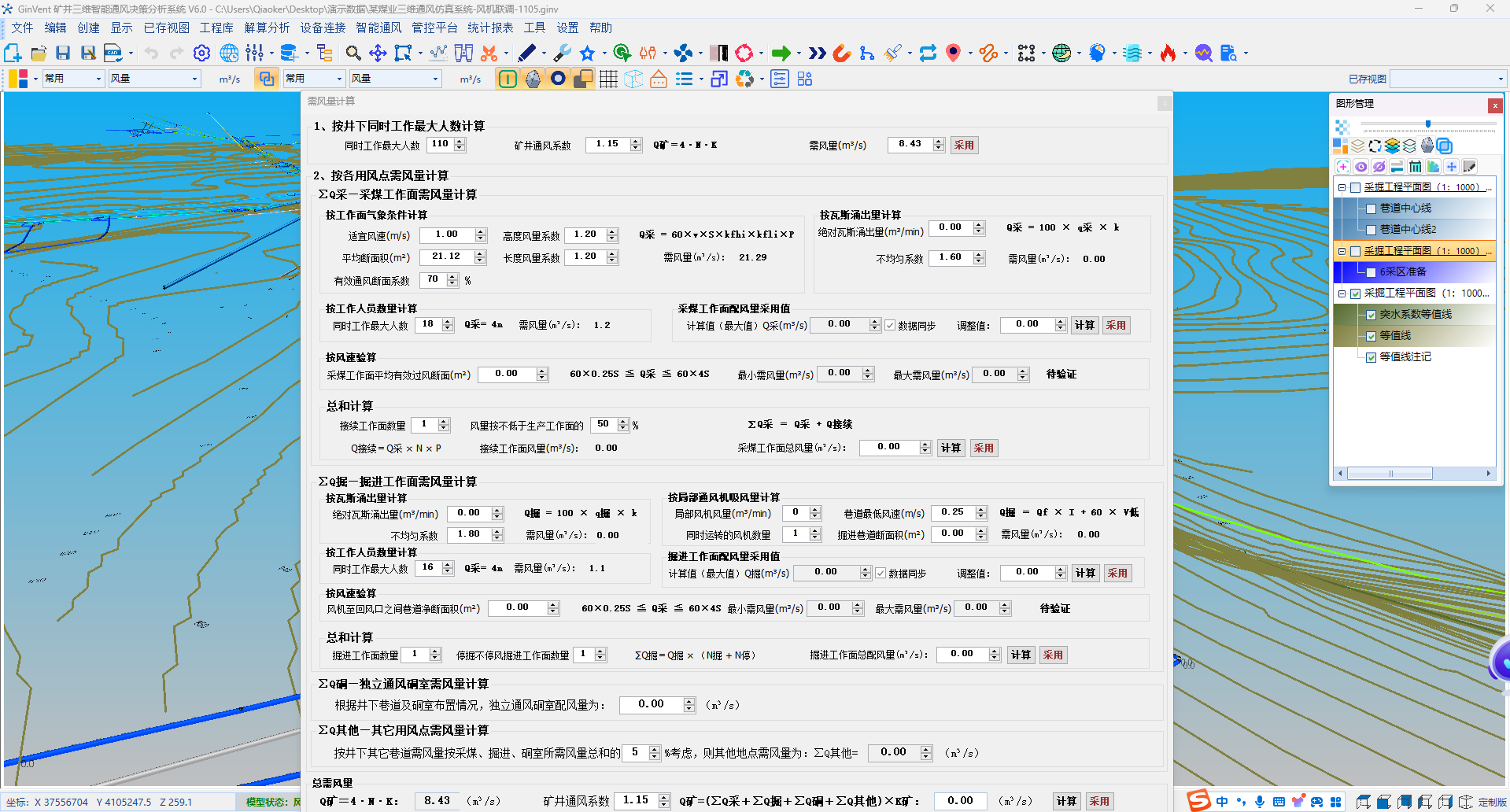Adjust transparency slider in 图形管理 panel
1510x812 pixels.
click(x=1428, y=124)
